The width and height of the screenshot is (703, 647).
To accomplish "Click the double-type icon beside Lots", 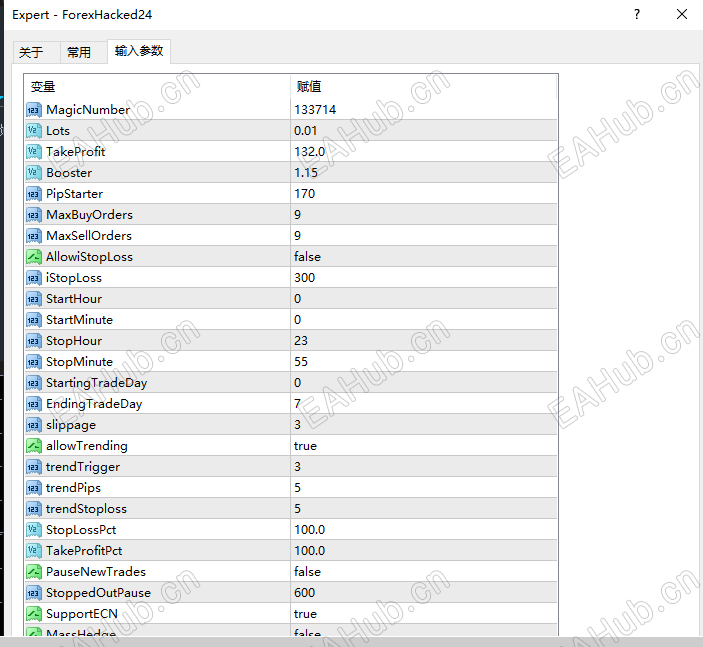I will pyautogui.click(x=34, y=131).
